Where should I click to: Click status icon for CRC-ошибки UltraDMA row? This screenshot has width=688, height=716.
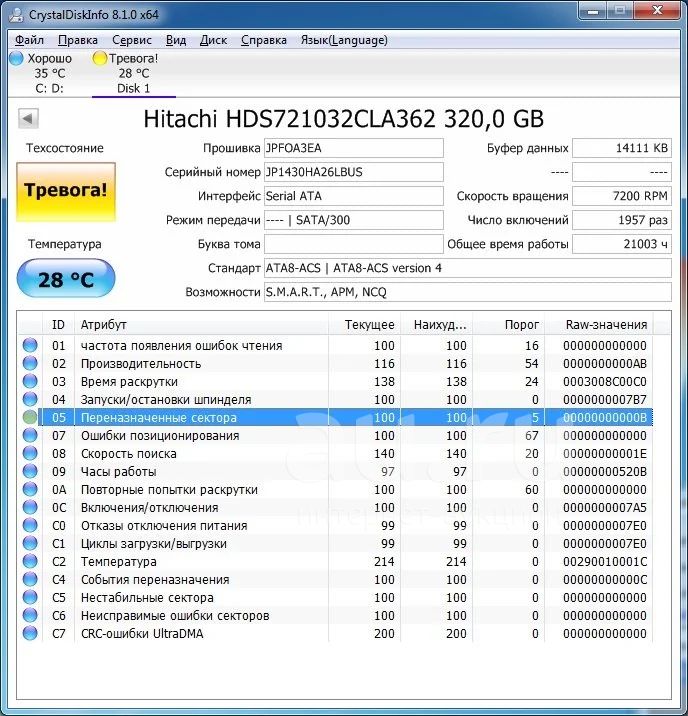tap(30, 633)
